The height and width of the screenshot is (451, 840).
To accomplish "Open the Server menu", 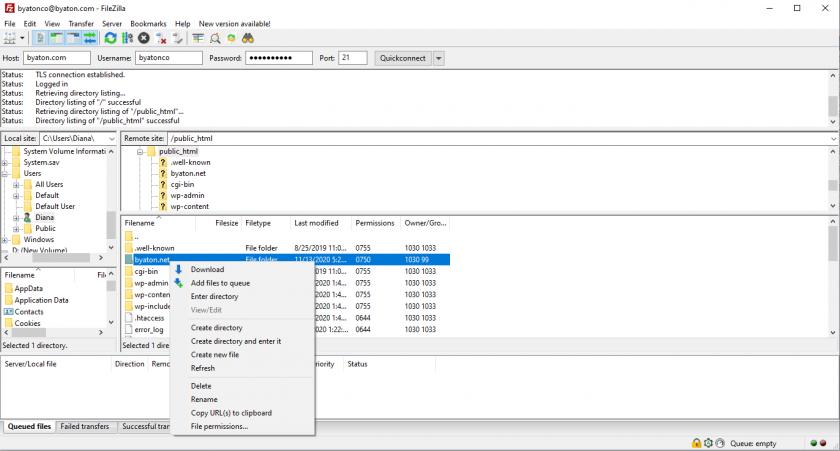I will (x=112, y=24).
